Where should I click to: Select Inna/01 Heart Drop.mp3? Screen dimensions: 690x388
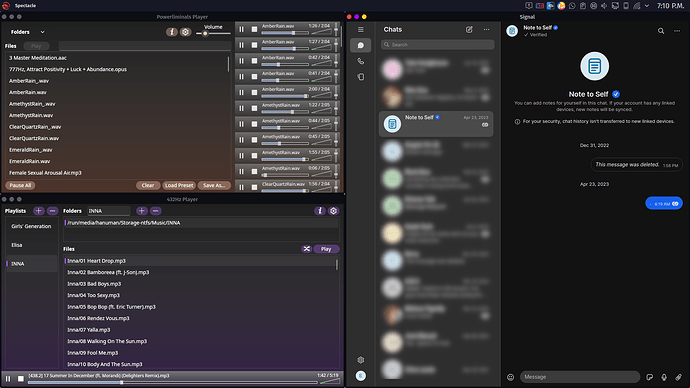tap(200, 261)
